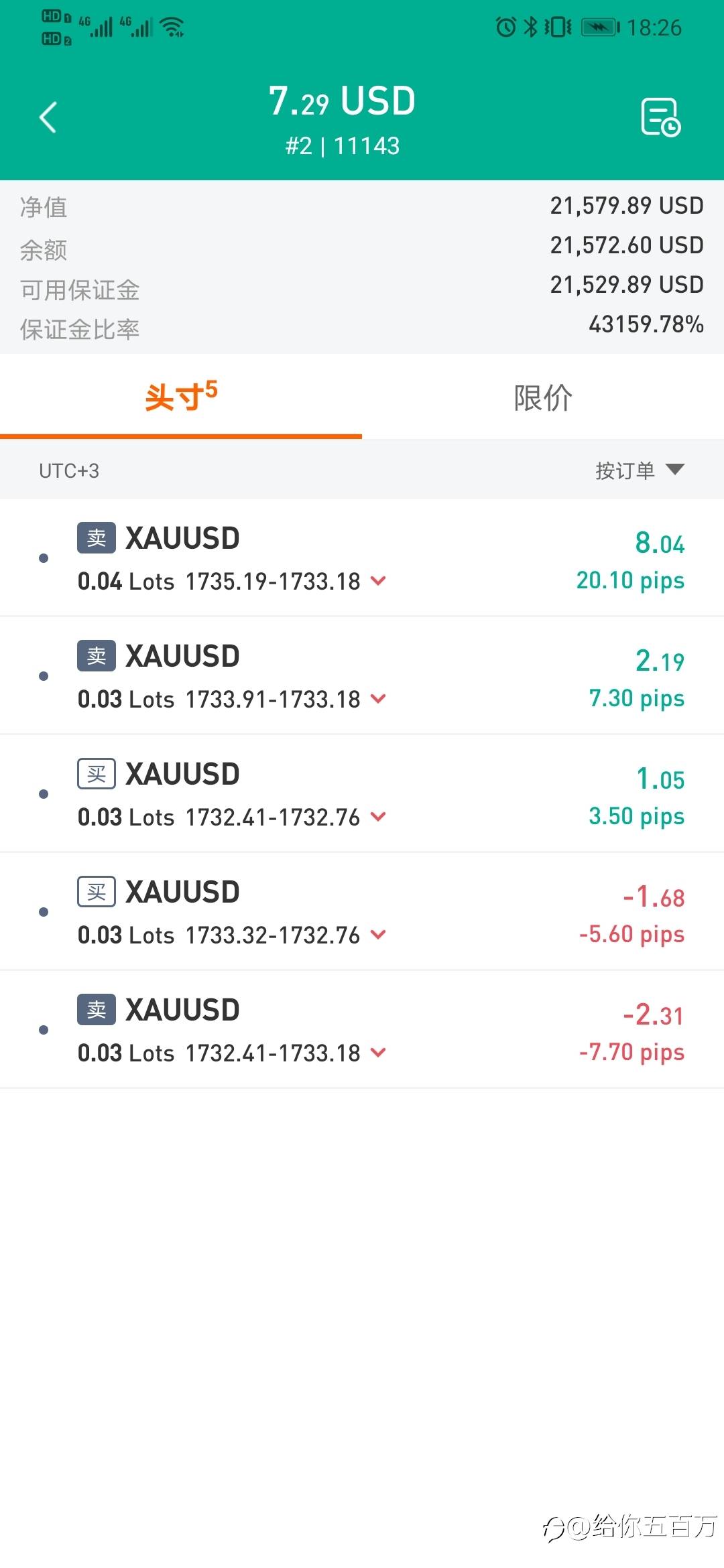Viewport: 724px width, 1568px height.
Task: Open the 按订单 sort dropdown
Action: pyautogui.click(x=640, y=470)
